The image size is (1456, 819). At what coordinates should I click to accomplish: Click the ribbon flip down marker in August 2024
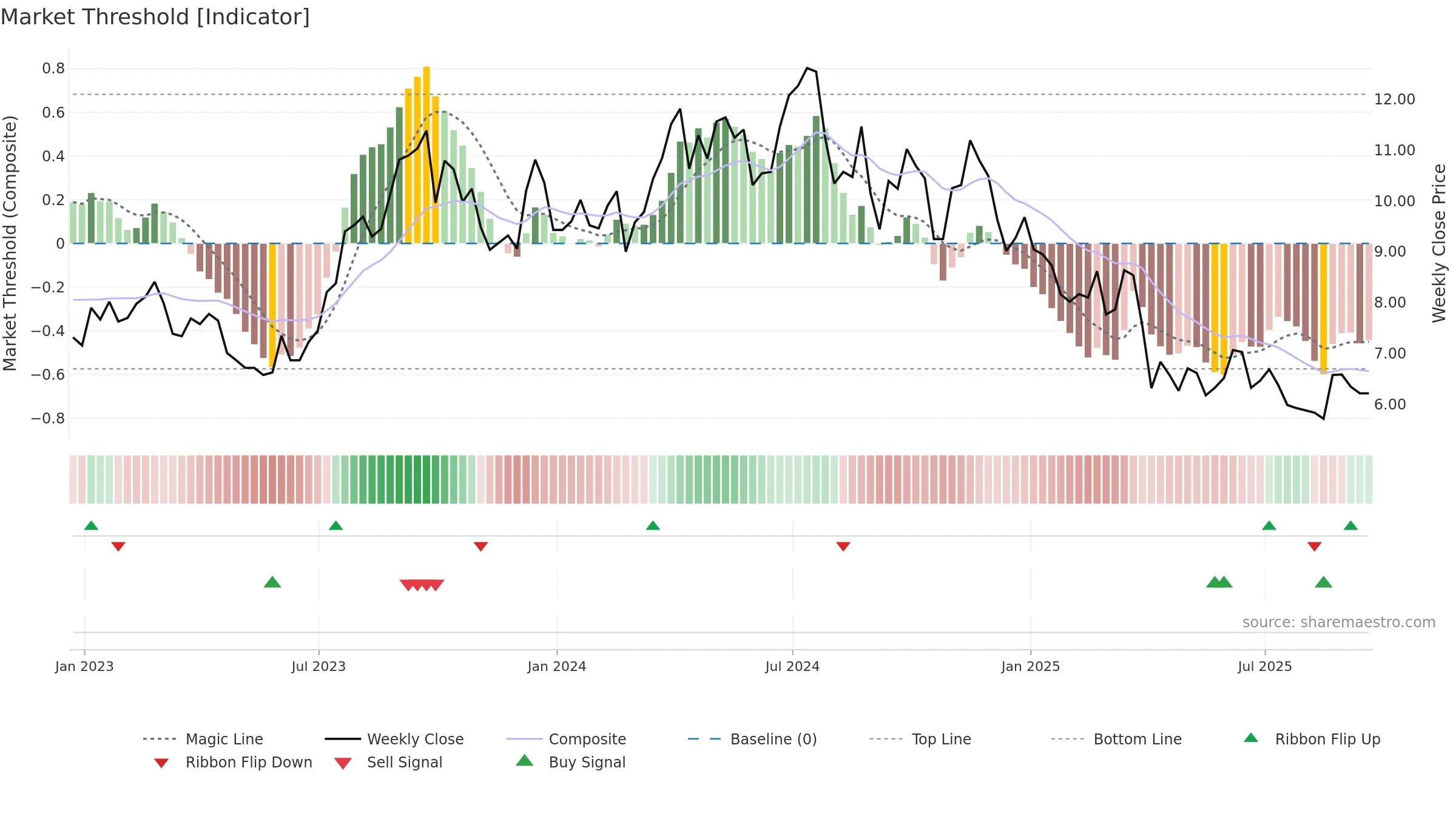843,547
